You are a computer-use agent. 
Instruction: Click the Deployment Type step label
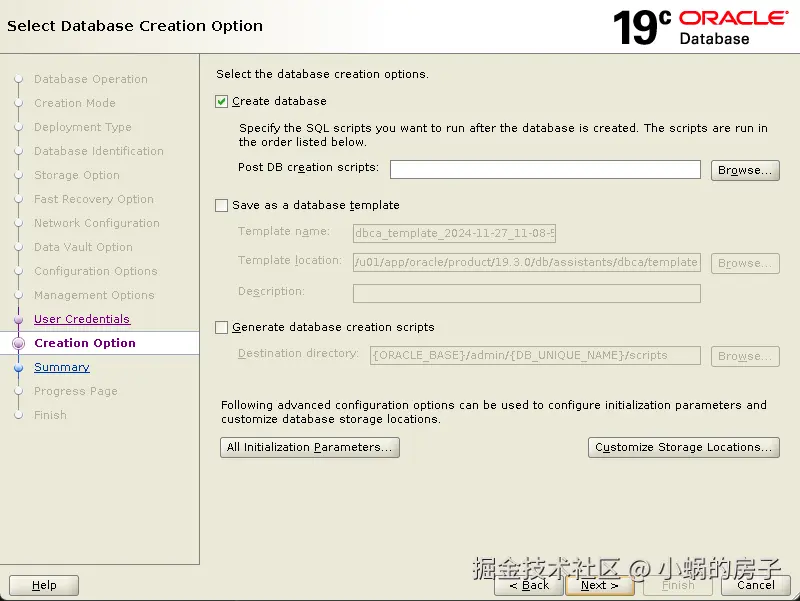(x=83, y=127)
